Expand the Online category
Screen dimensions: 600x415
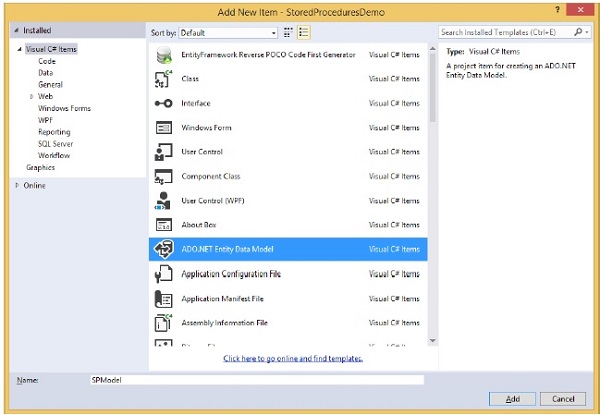tap(17, 185)
